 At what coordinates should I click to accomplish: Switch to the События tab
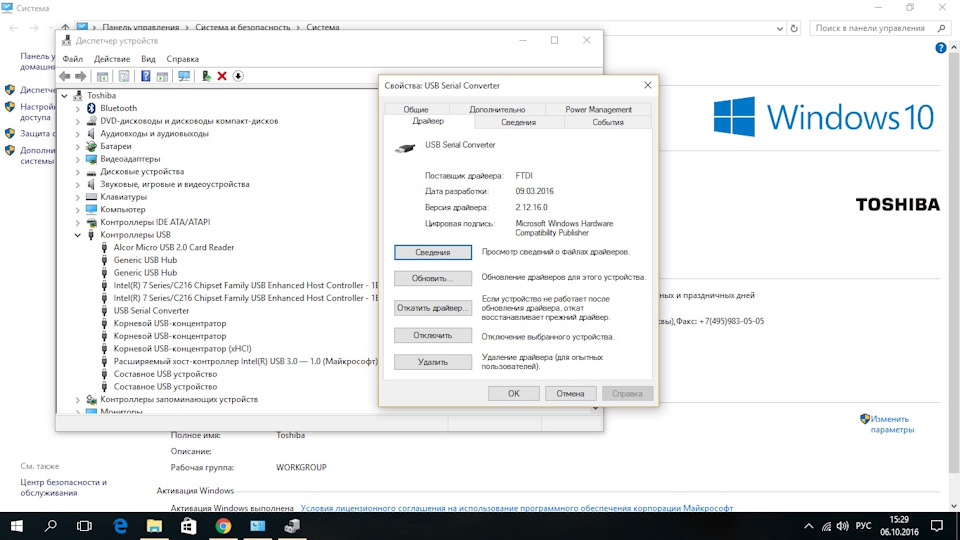tap(608, 122)
